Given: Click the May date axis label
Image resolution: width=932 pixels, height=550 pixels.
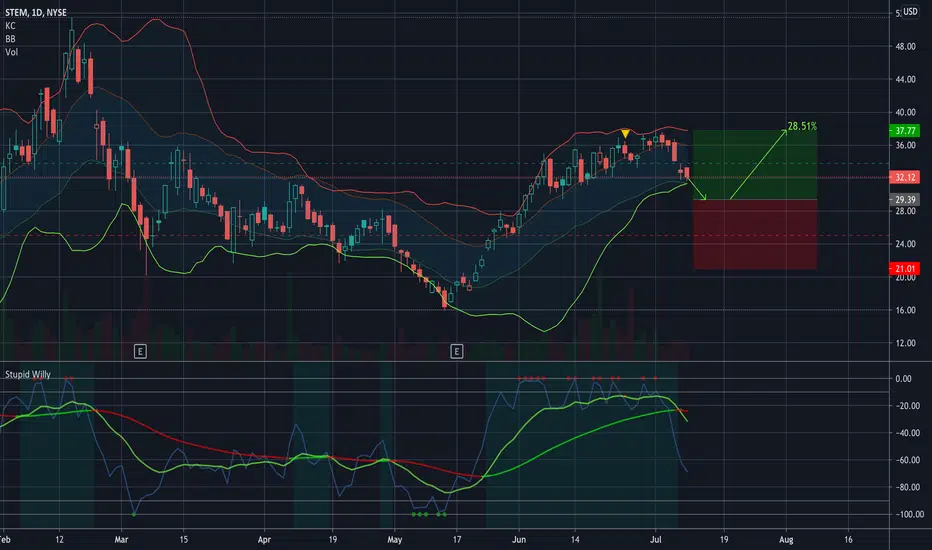Looking at the screenshot, I should coord(395,540).
